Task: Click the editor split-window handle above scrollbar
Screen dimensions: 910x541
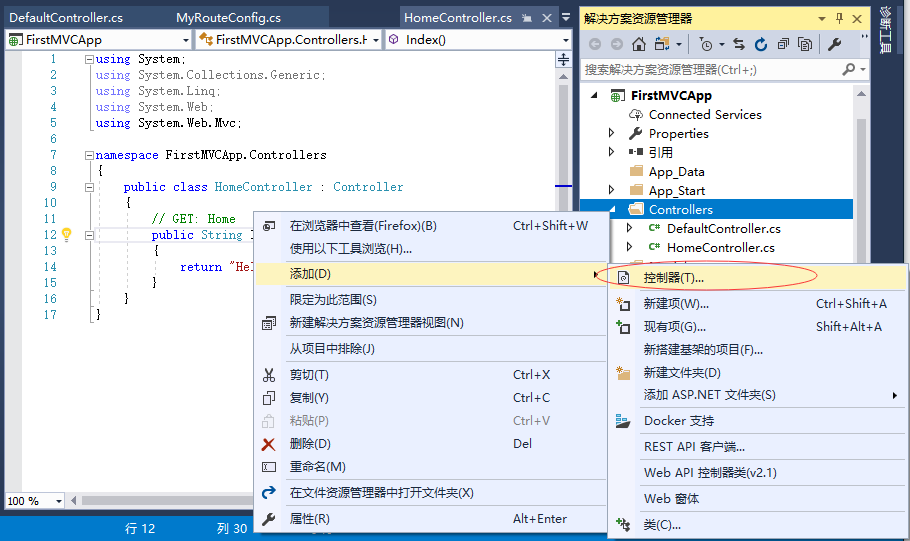Action: (563, 59)
